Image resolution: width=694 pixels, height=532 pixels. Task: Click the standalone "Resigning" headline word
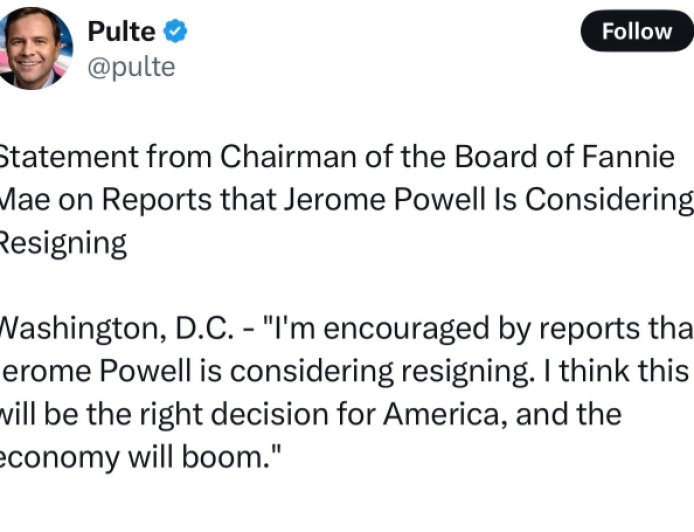point(62,243)
